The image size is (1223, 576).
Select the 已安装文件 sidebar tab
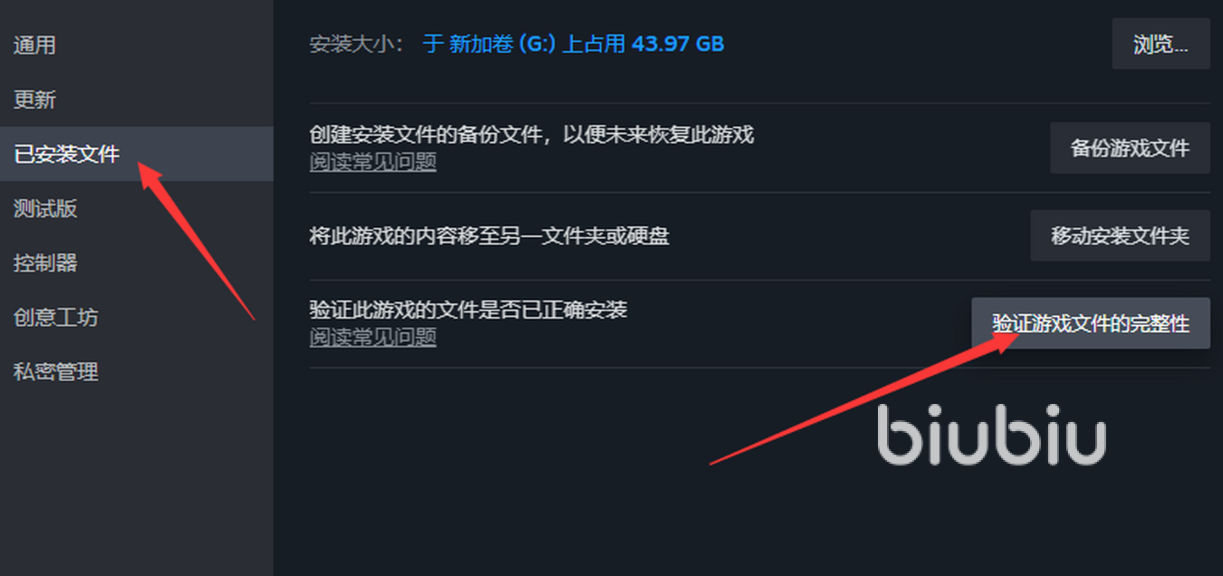(x=136, y=154)
